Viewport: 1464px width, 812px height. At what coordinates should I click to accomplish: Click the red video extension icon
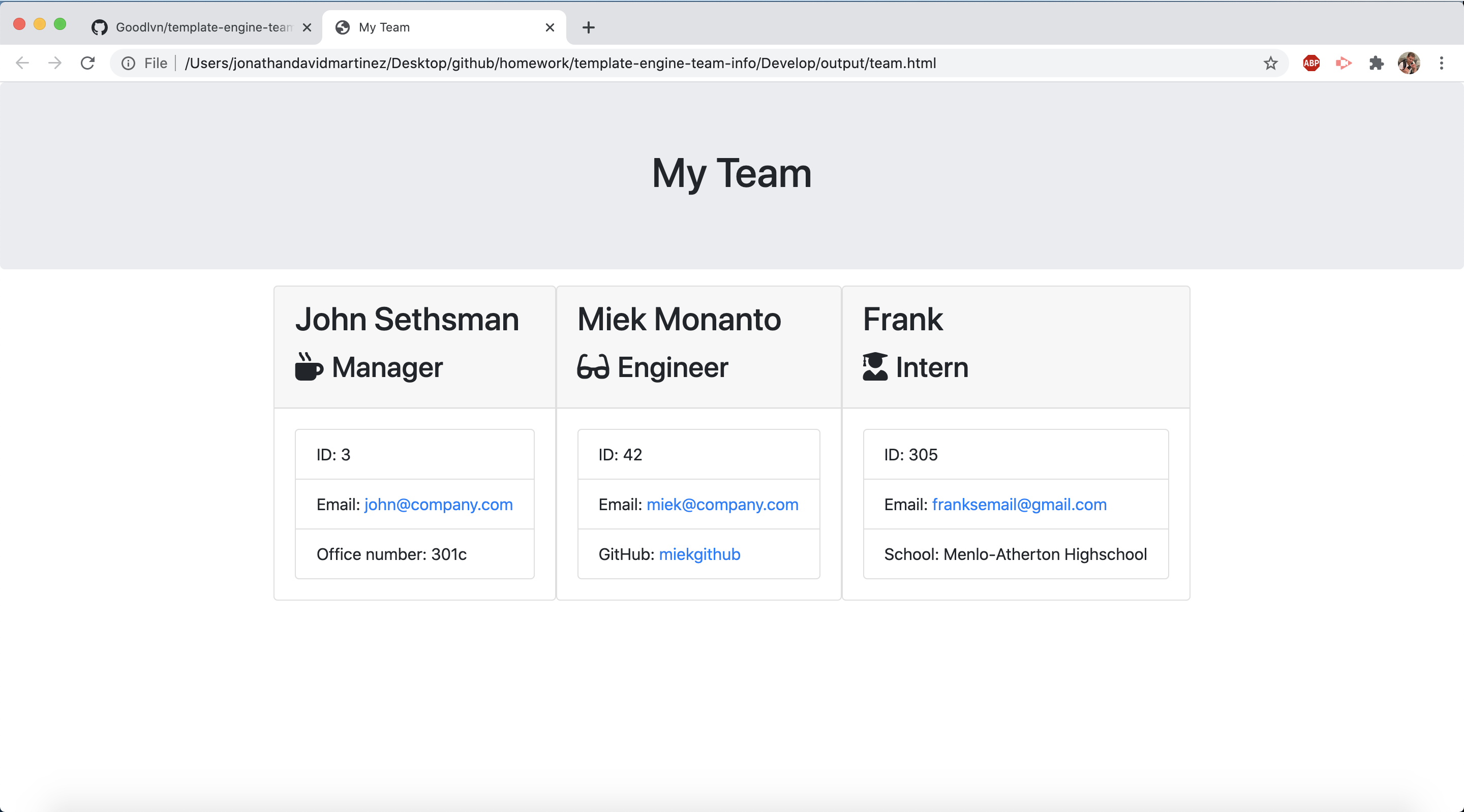(1344, 63)
